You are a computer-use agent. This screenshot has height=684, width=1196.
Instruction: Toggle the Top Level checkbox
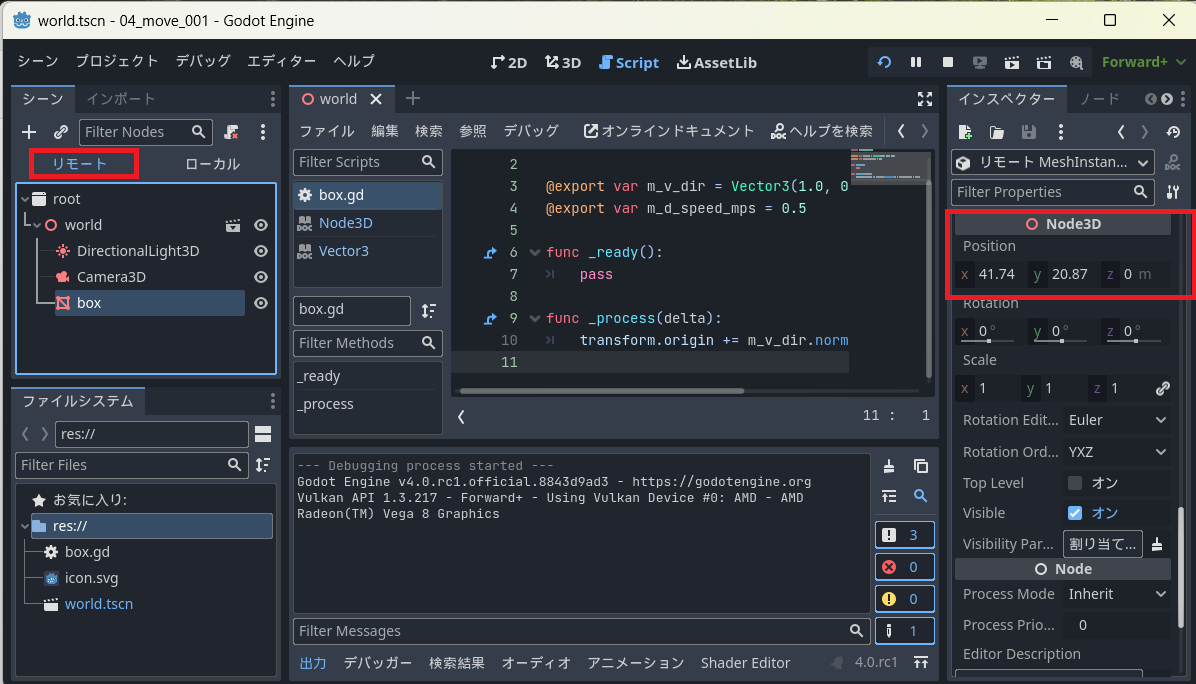pyautogui.click(x=1075, y=483)
